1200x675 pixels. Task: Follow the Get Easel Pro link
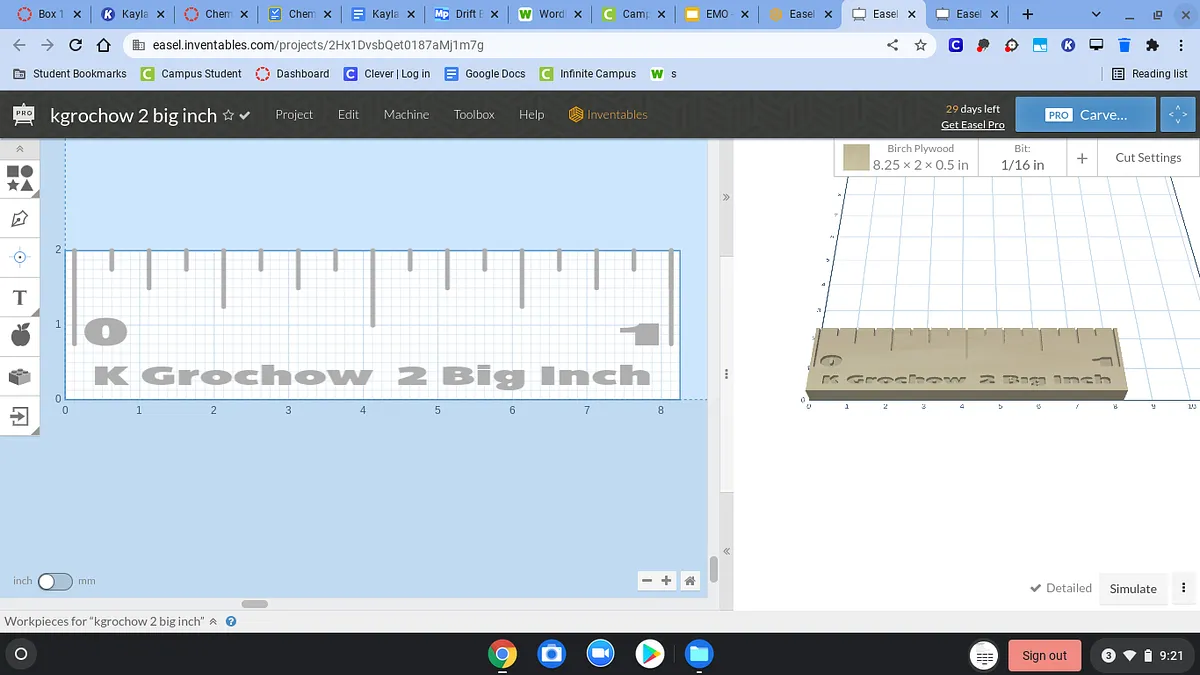(972, 125)
